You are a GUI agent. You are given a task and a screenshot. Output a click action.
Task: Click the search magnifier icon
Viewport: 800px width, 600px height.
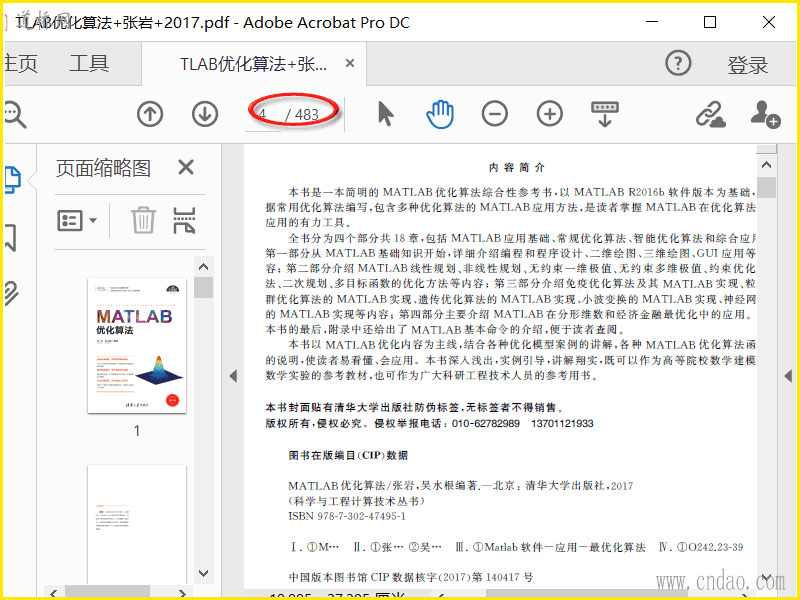[x=14, y=114]
